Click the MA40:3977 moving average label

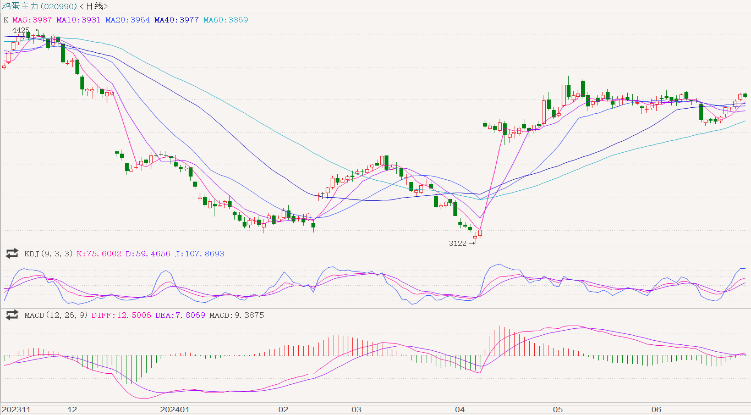pos(176,20)
